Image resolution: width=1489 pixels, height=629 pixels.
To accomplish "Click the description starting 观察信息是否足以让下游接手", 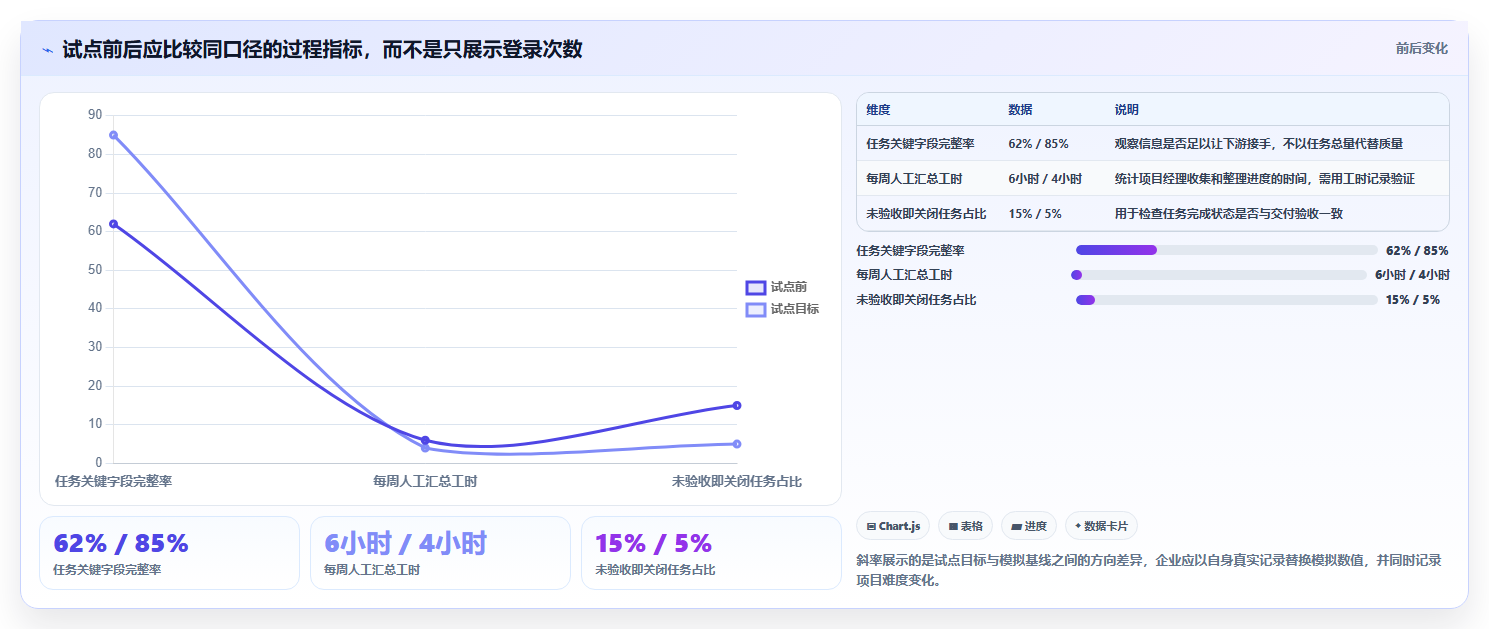I will 1258,144.
